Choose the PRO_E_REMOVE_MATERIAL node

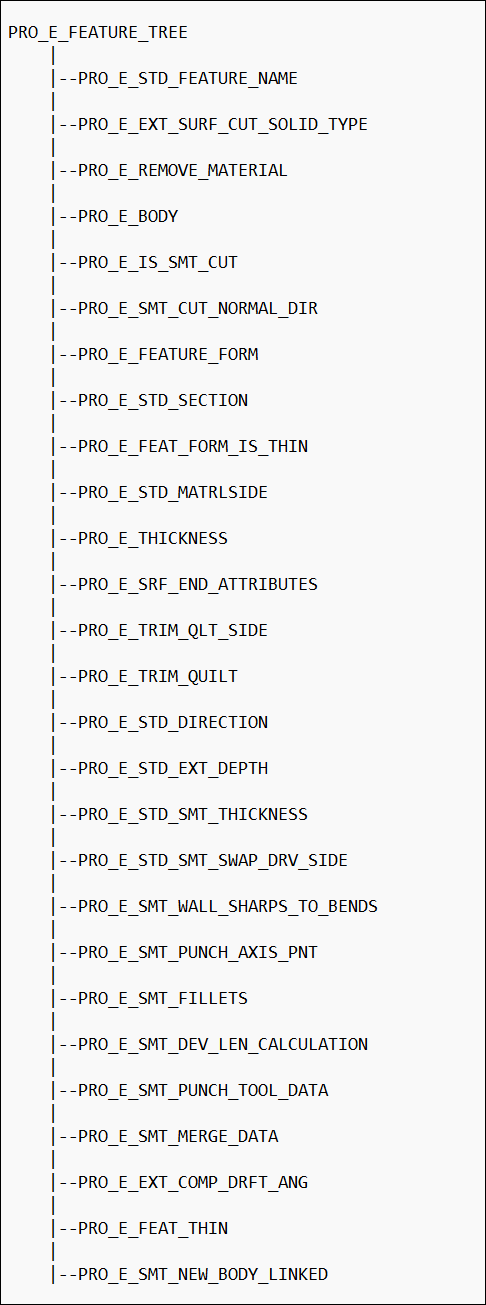(x=183, y=171)
